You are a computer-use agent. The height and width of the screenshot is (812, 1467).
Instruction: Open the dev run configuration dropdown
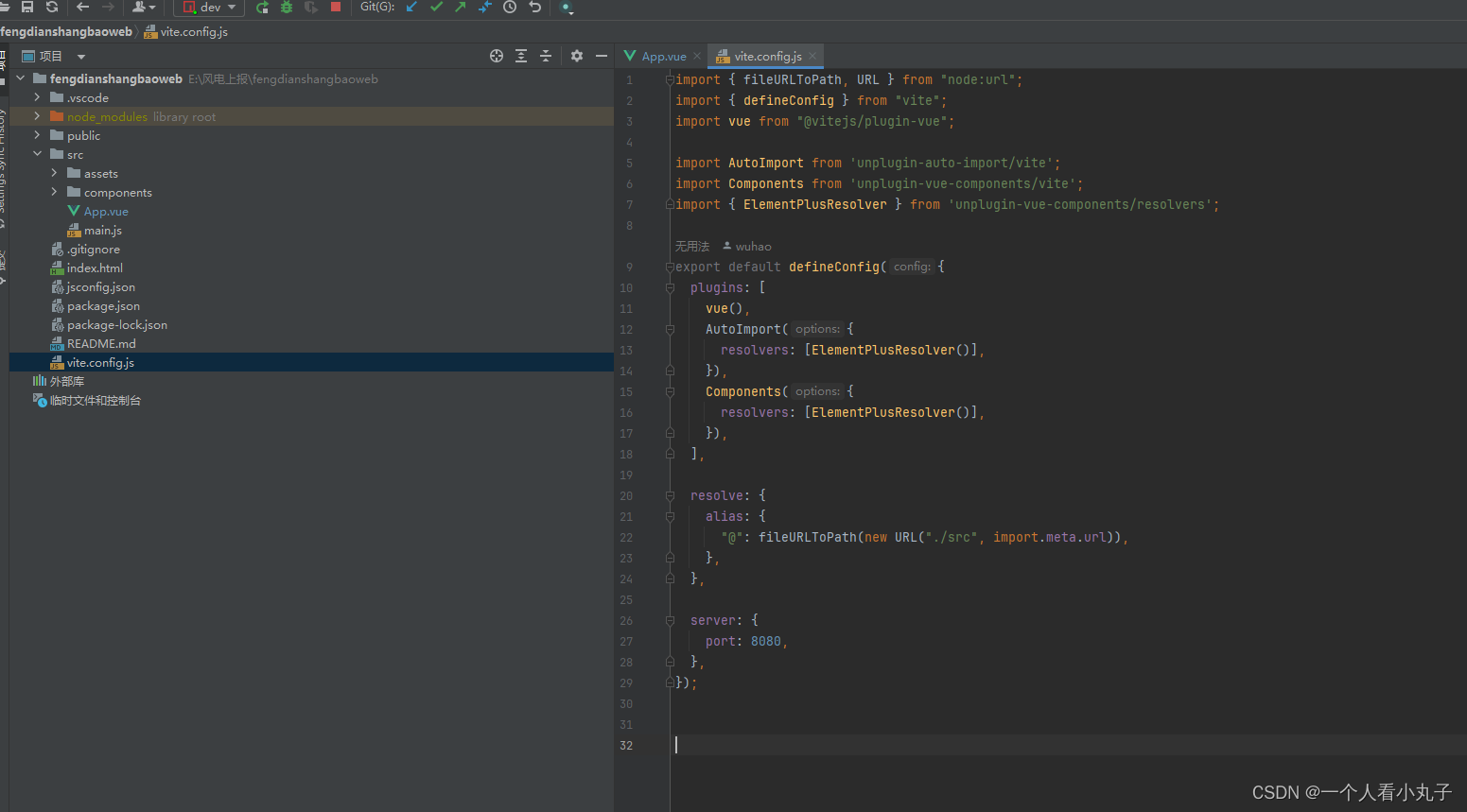point(210,7)
